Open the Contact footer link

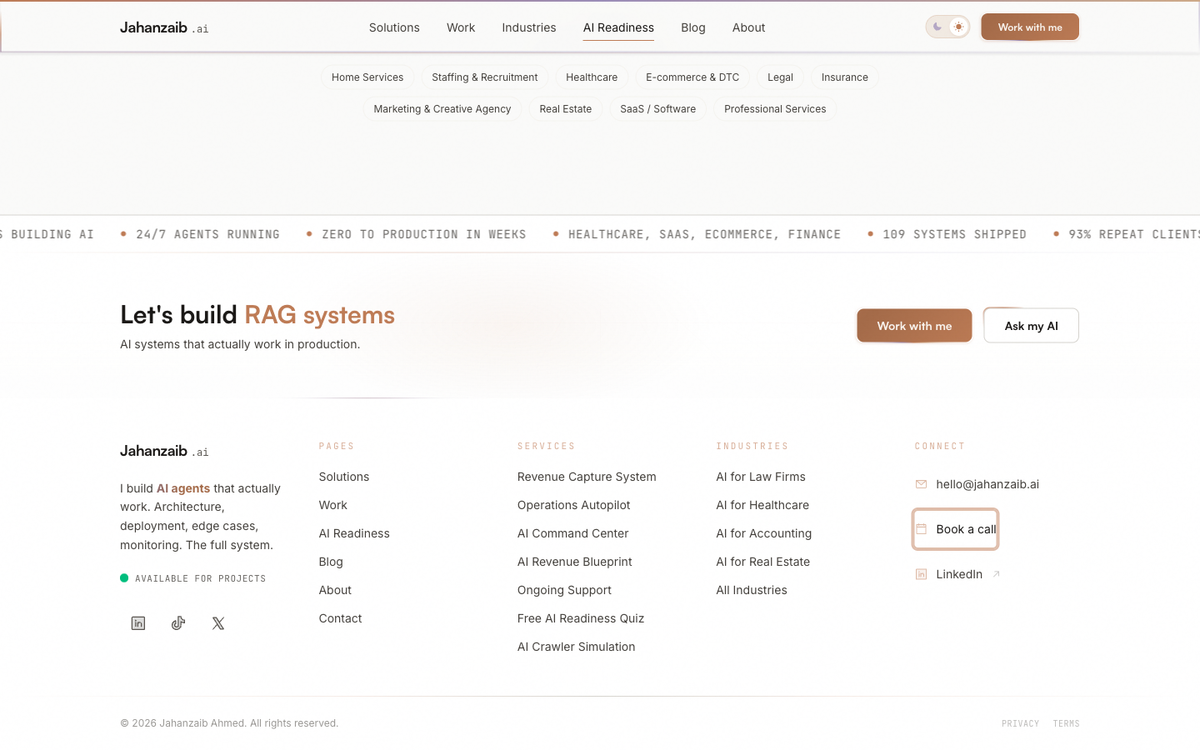[x=340, y=618]
